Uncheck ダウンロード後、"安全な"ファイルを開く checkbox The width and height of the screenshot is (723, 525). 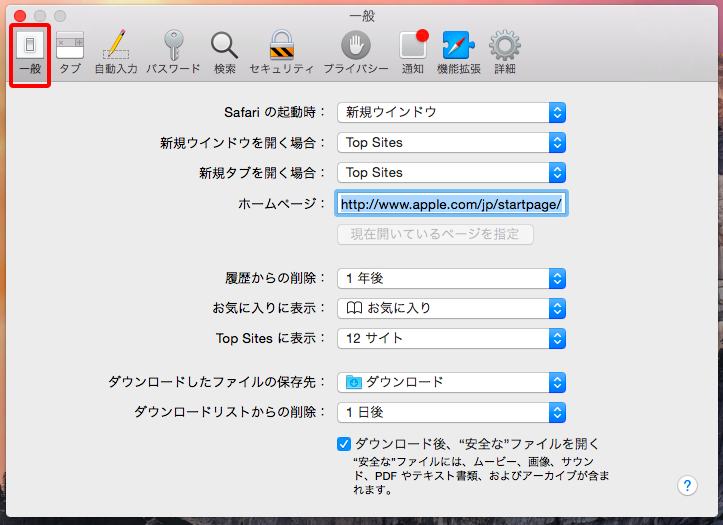[344, 444]
